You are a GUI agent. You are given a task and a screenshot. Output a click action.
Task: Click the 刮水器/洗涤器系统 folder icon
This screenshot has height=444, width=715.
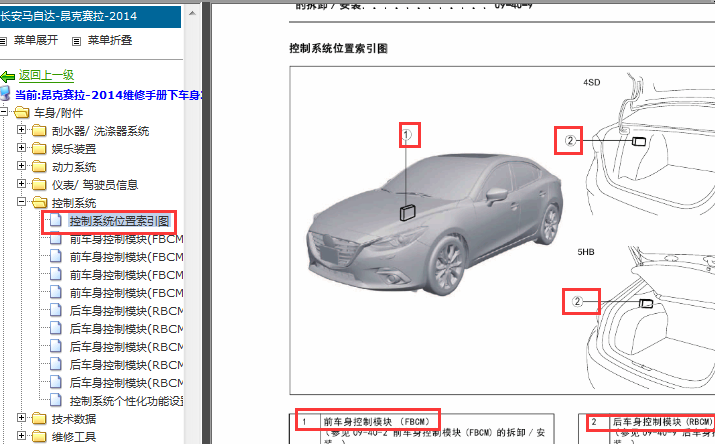click(39, 131)
